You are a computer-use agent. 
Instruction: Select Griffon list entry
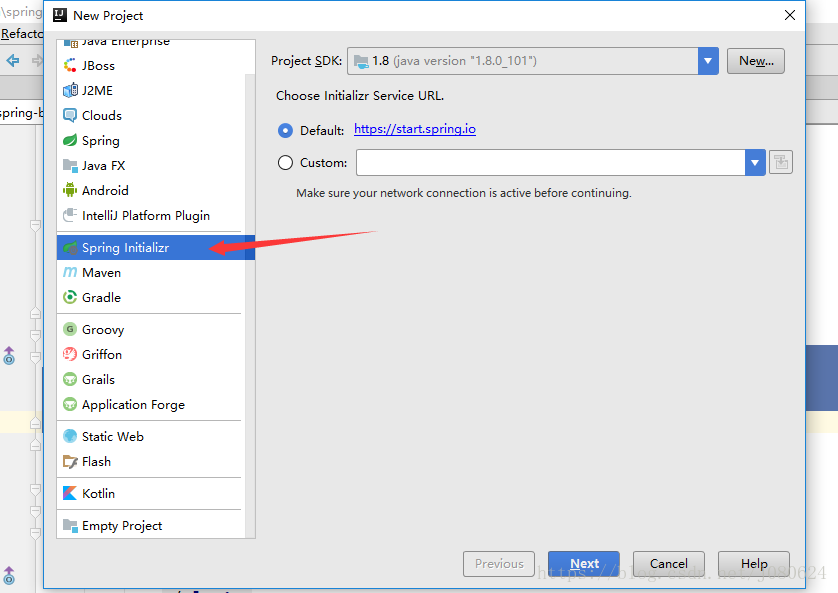[x=156, y=354]
